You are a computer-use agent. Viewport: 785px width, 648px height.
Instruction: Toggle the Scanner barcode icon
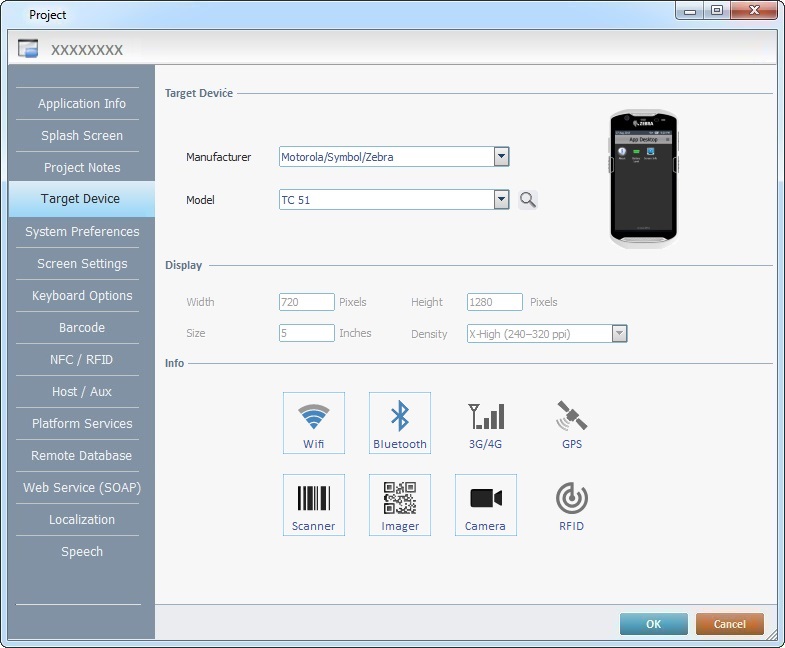[314, 505]
